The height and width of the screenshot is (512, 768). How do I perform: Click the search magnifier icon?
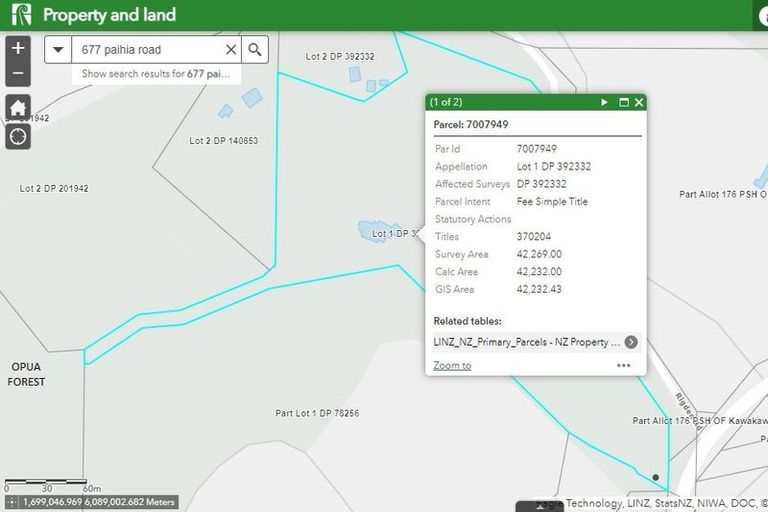256,49
